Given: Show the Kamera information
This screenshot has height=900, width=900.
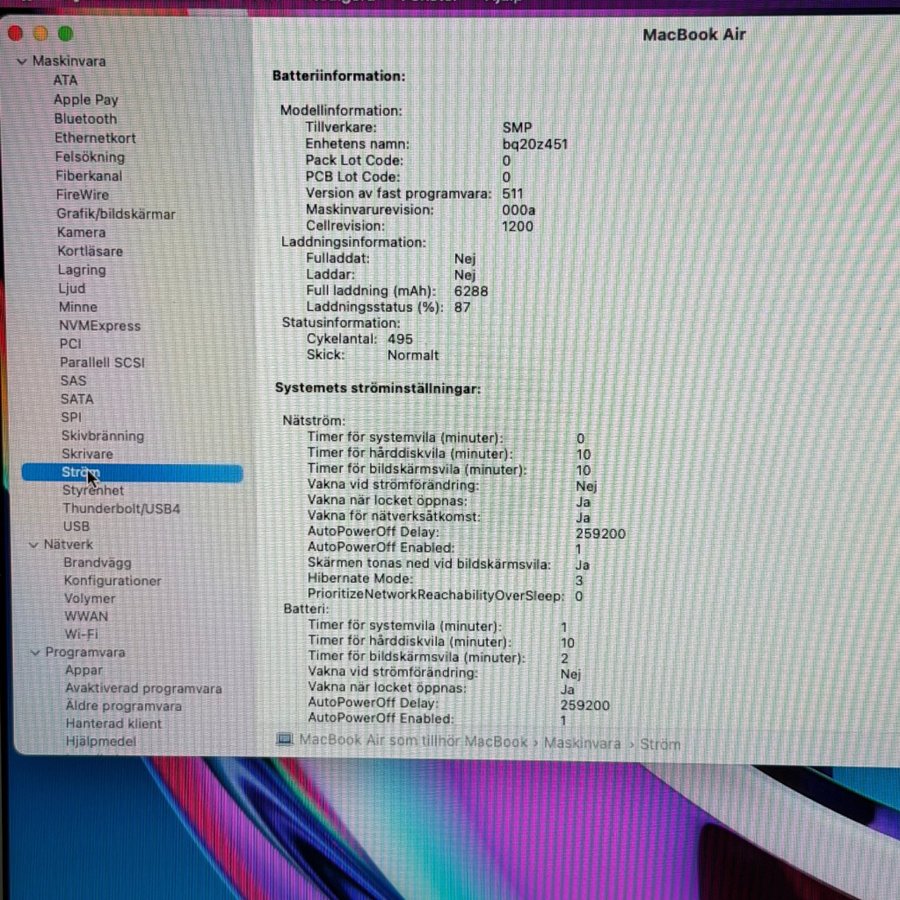Looking at the screenshot, I should 81,232.
